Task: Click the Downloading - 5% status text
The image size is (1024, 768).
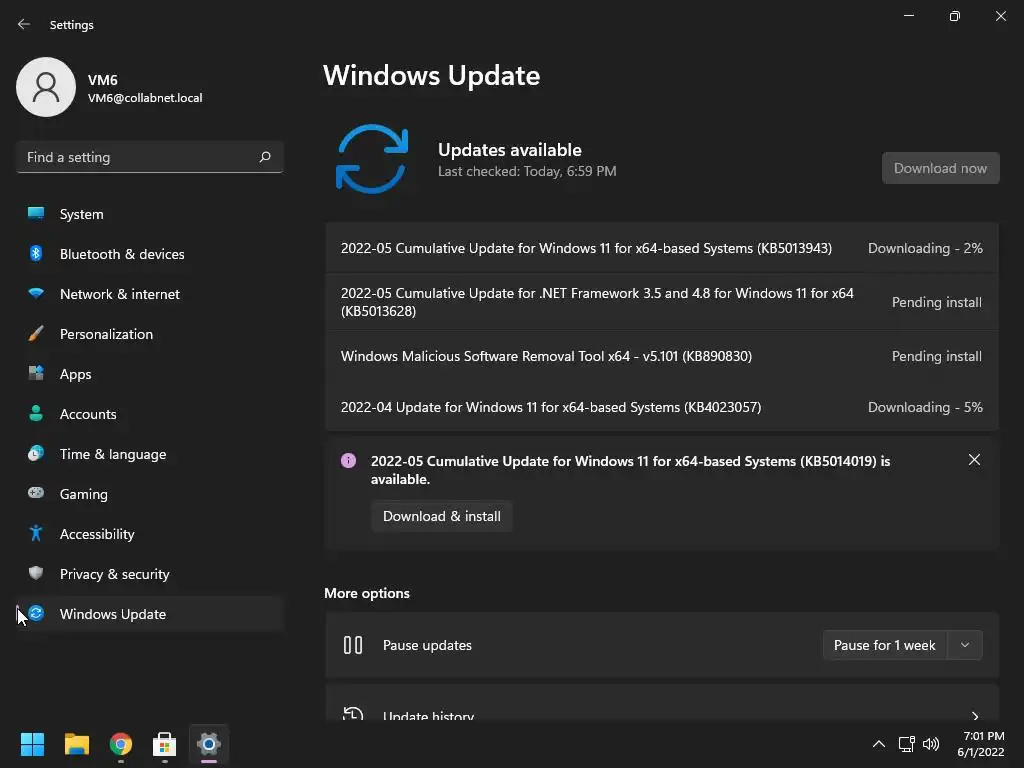Action: pos(925,407)
